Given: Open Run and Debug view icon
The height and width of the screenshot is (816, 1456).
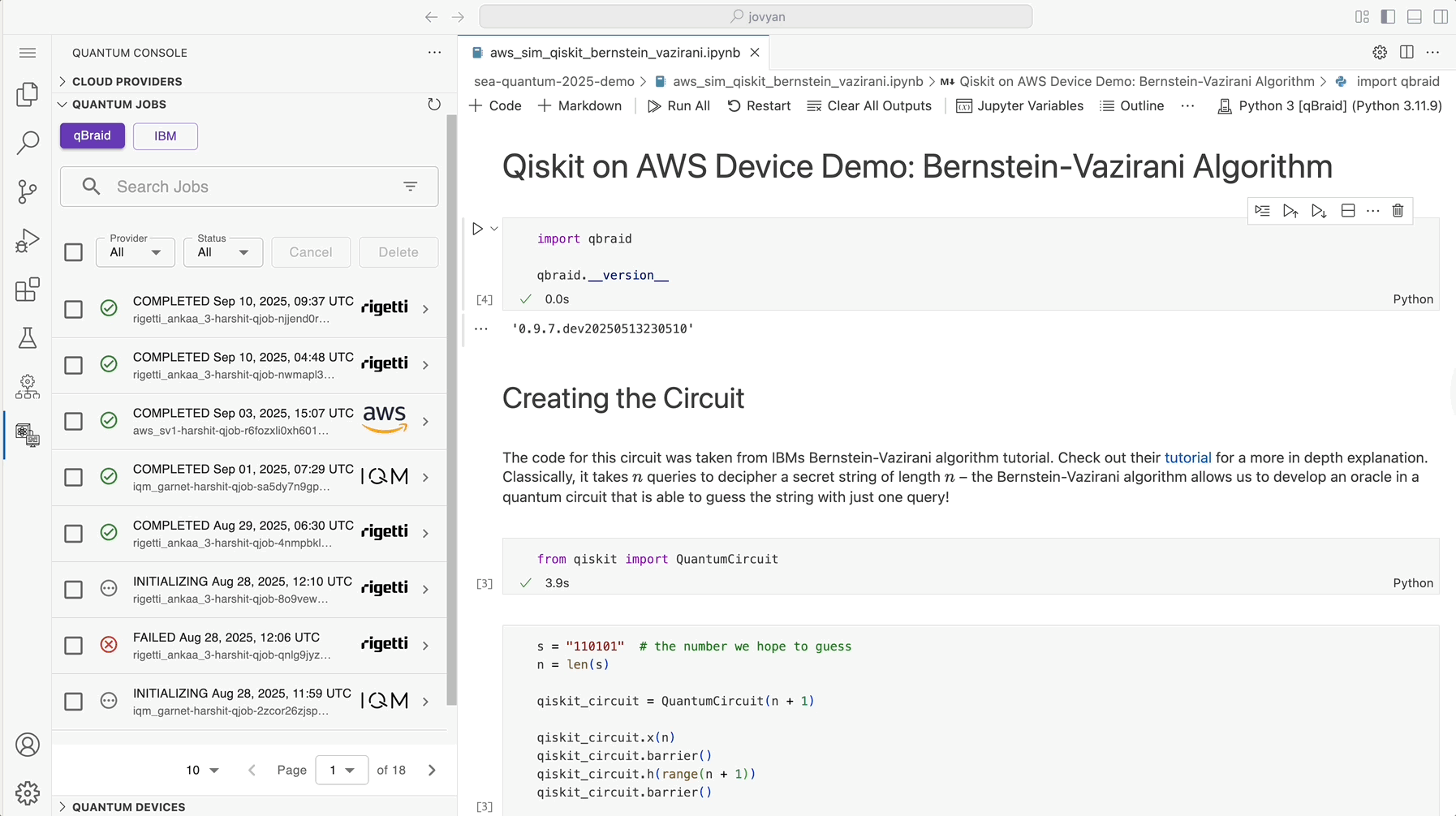Looking at the screenshot, I should pos(28,240).
